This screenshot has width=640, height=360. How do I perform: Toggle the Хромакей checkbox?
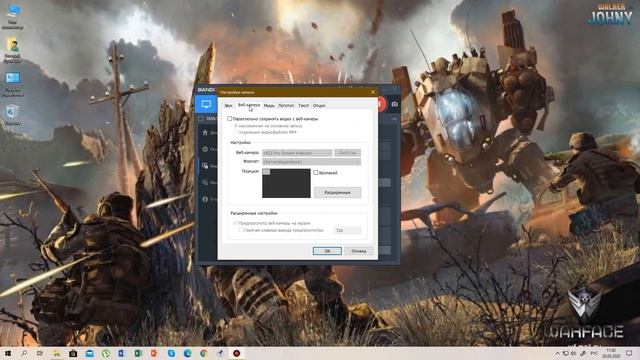[316, 173]
